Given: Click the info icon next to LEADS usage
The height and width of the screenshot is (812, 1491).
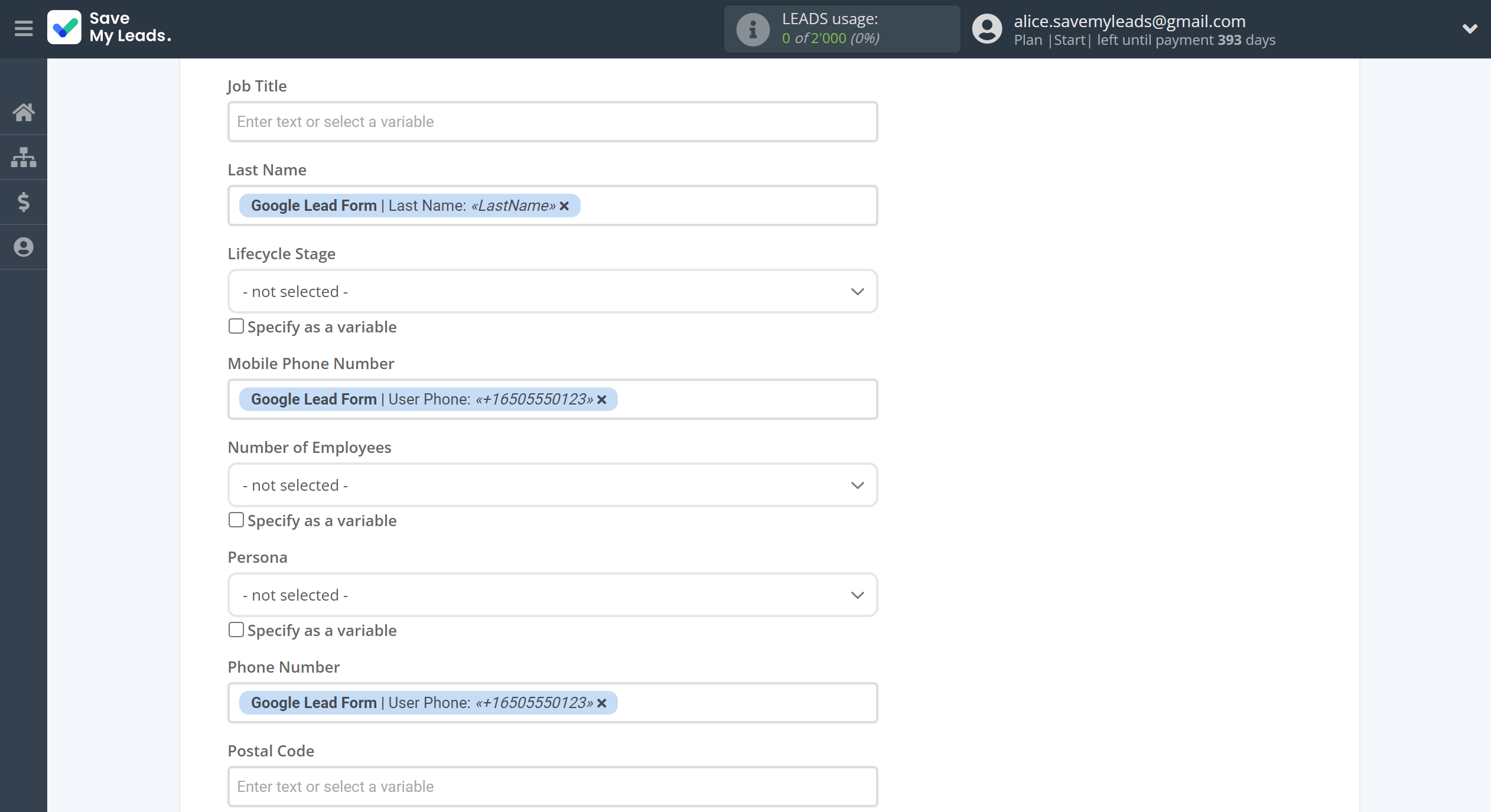Looking at the screenshot, I should pyautogui.click(x=750, y=28).
